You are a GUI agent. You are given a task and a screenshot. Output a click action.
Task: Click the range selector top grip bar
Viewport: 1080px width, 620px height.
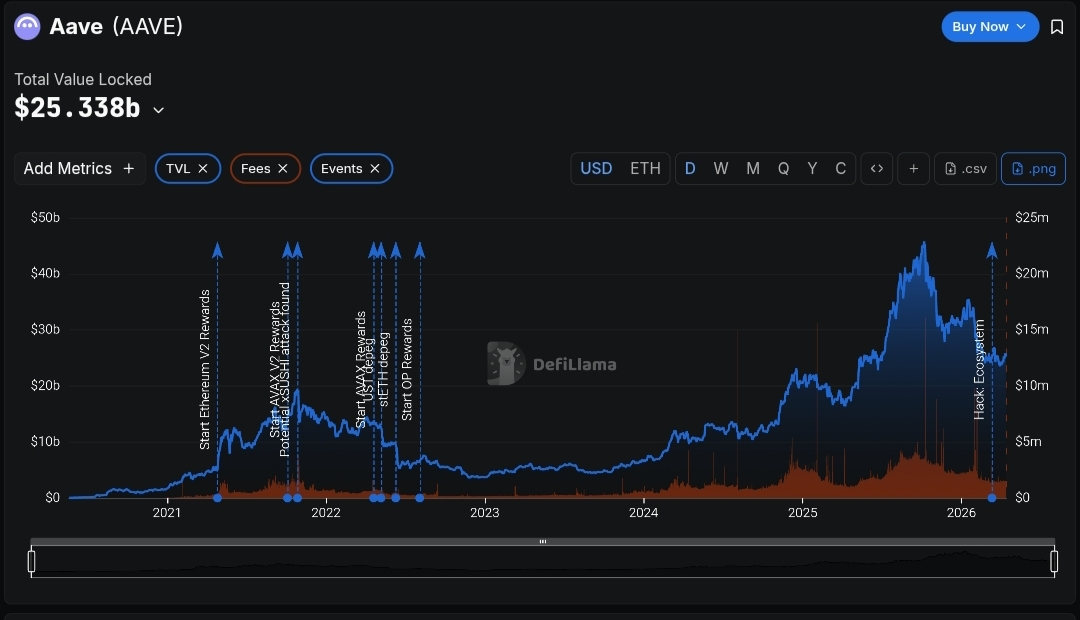click(543, 541)
